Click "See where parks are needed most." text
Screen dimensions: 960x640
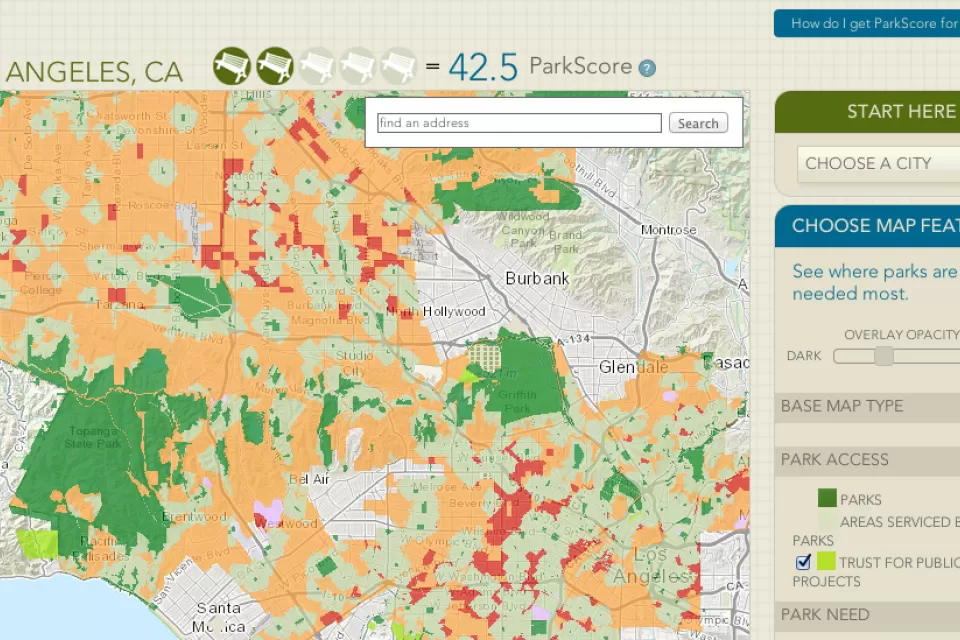point(874,282)
